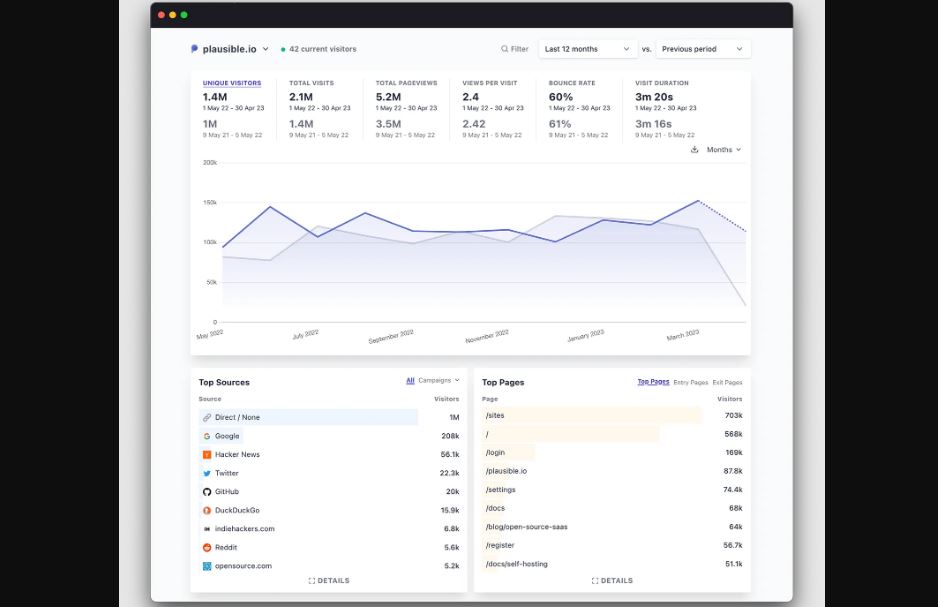938x607 pixels.
Task: Click the vs. label between period selectors
Action: [x=646, y=49]
